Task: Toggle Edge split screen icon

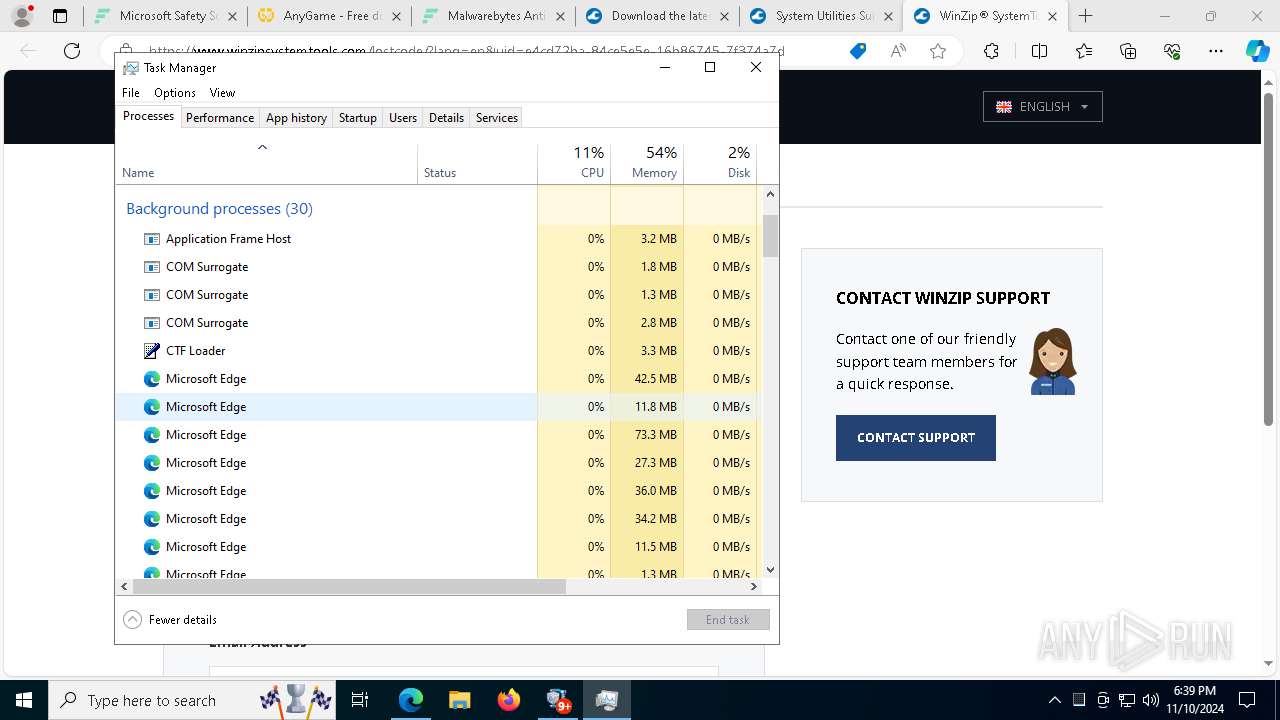Action: [1039, 51]
